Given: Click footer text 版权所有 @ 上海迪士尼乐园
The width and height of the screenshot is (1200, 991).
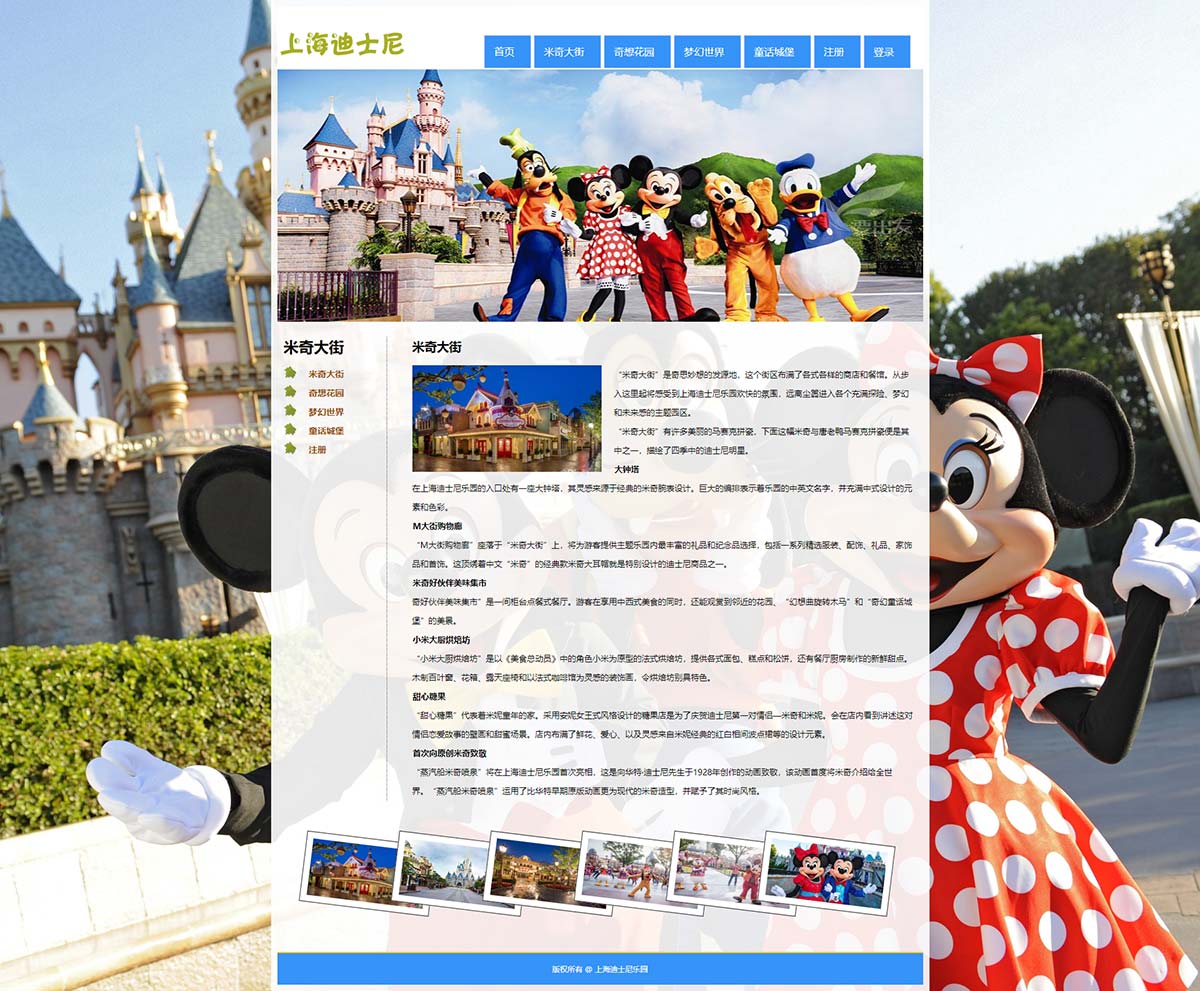Looking at the screenshot, I should [600, 969].
